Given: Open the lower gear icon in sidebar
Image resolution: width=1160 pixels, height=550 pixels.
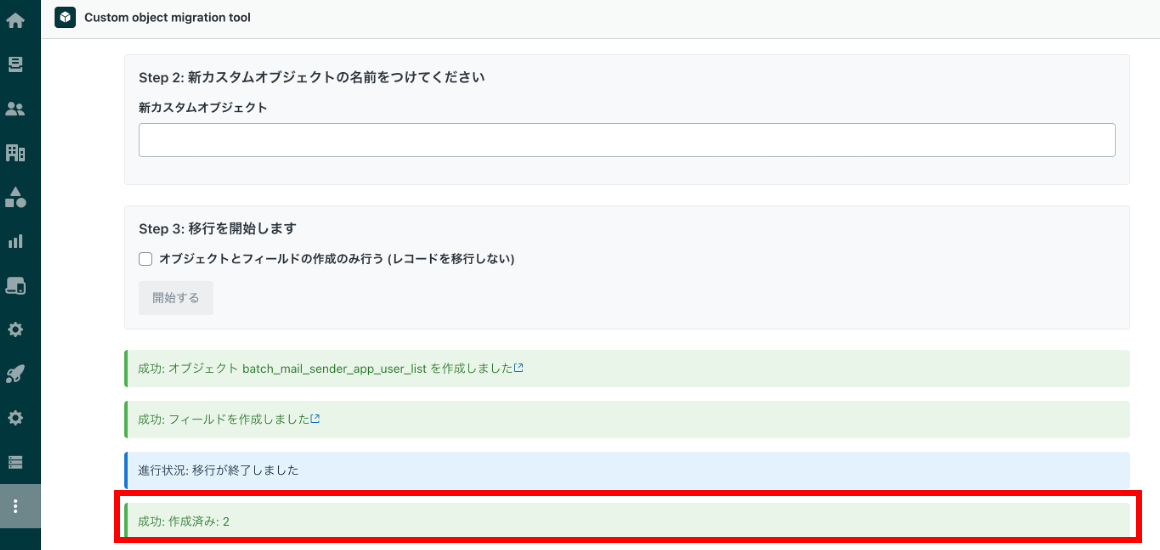Looking at the screenshot, I should point(16,417).
